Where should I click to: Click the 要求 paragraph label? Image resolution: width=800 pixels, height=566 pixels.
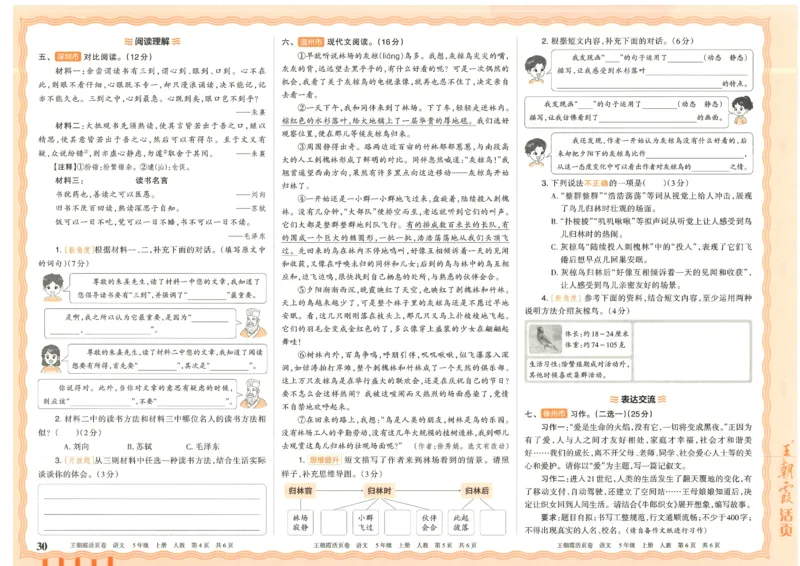[x=550, y=517]
